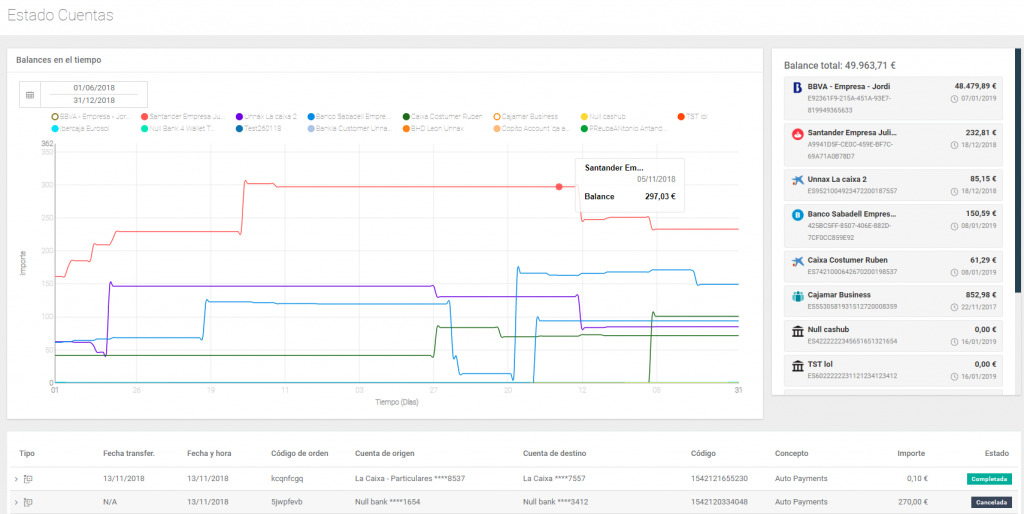The image size is (1024, 514).
Task: Click the Santander Empresa bank logo
Action: 798,133
